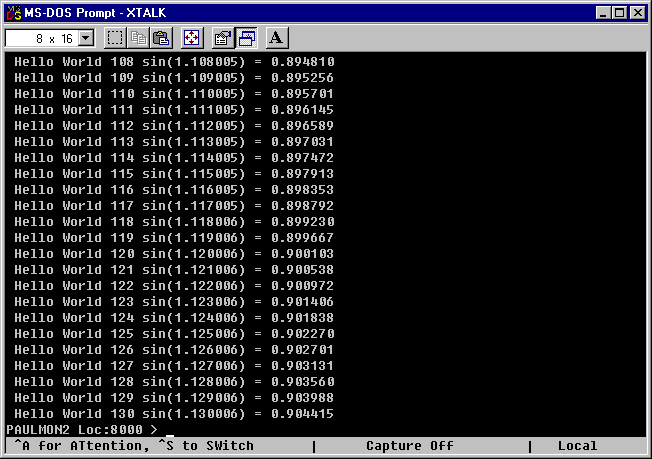Open Font settings with the A icon
Viewport: 652px width, 459px height.
coord(277,38)
